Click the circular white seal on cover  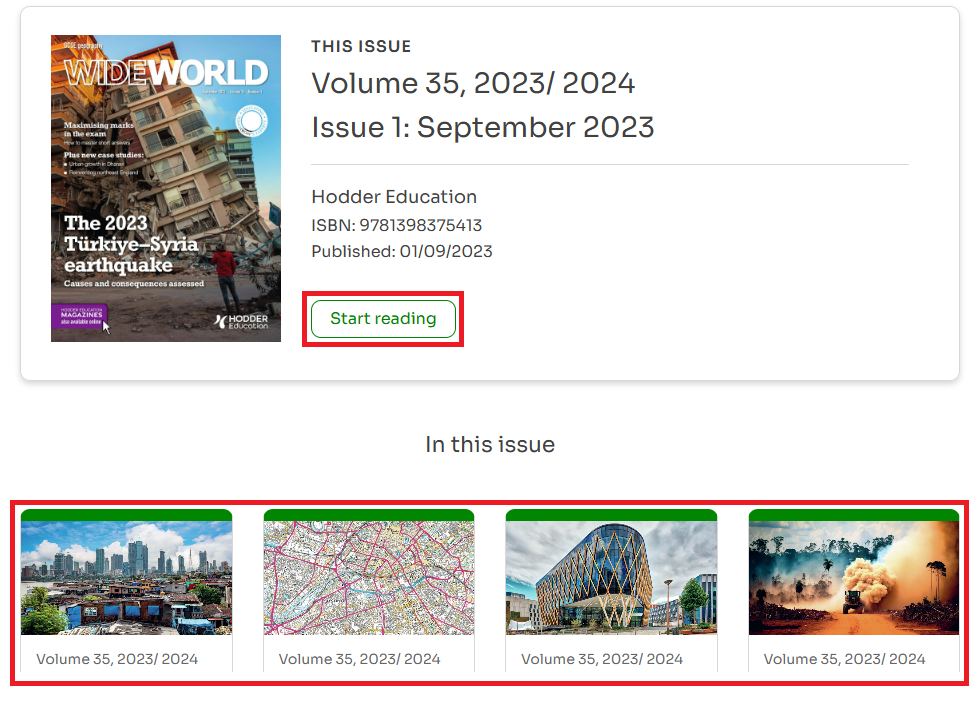click(x=252, y=122)
